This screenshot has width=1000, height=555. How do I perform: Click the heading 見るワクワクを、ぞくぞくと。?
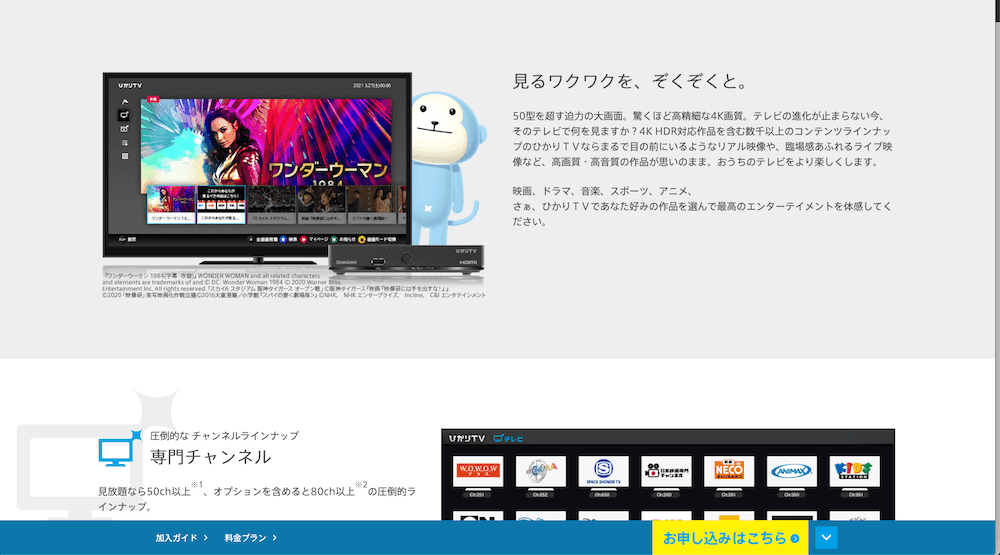(x=631, y=81)
